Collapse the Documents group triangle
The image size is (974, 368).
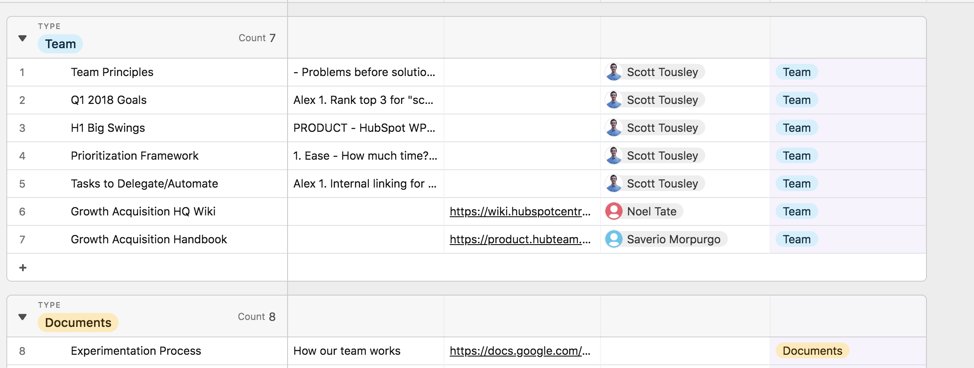coord(22,317)
